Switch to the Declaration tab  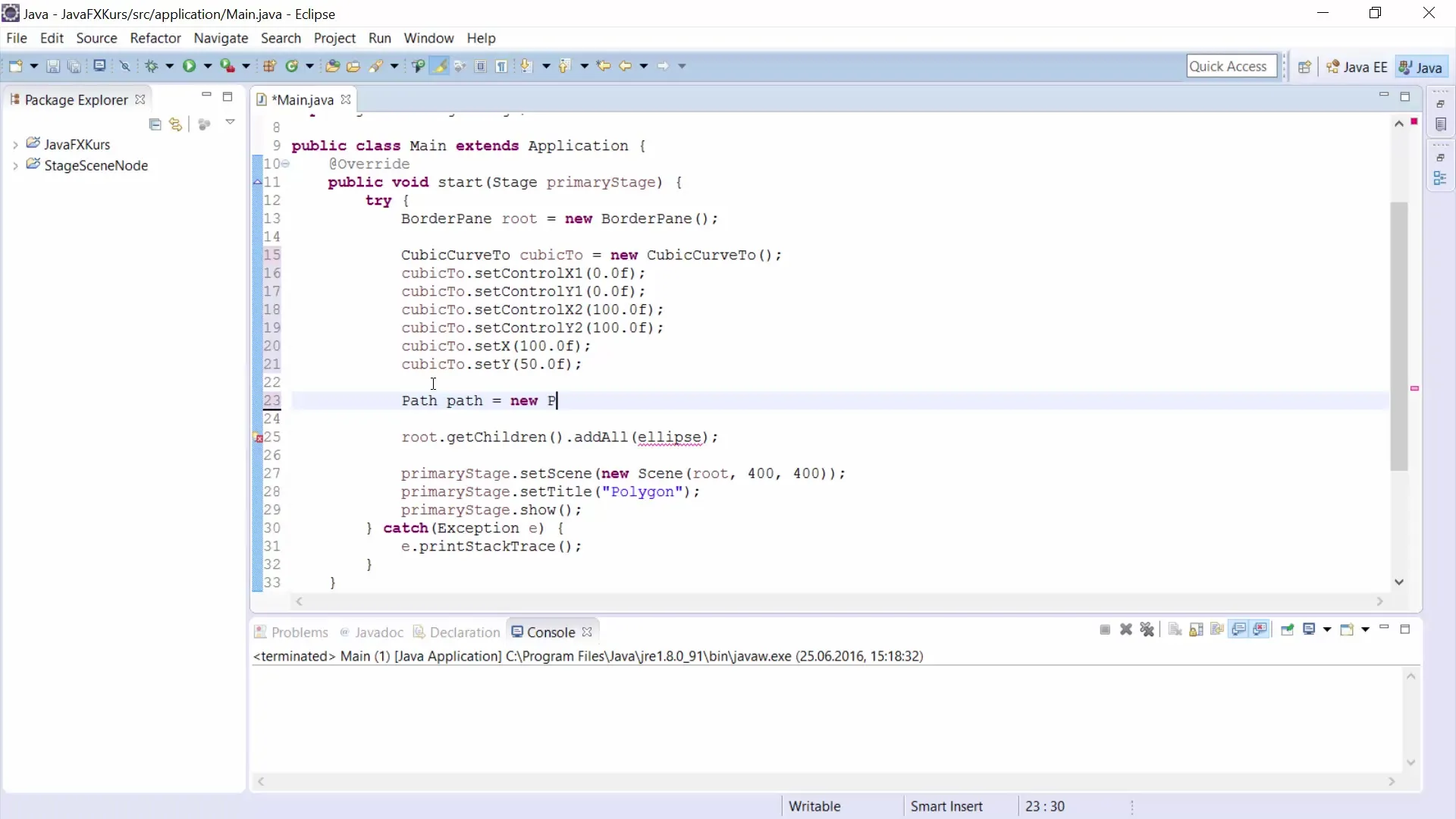click(x=457, y=632)
